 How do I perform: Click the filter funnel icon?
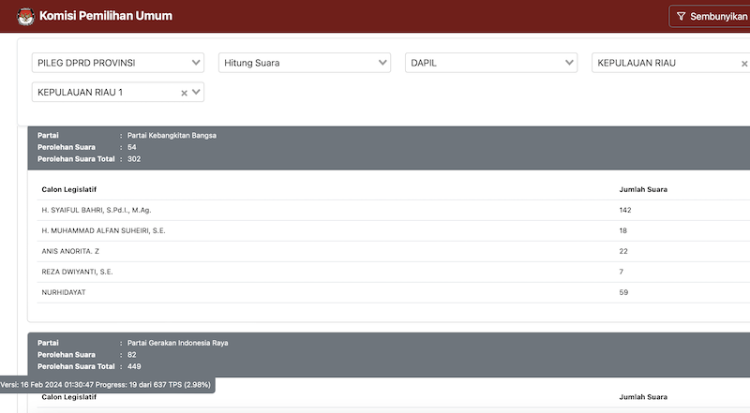681,16
